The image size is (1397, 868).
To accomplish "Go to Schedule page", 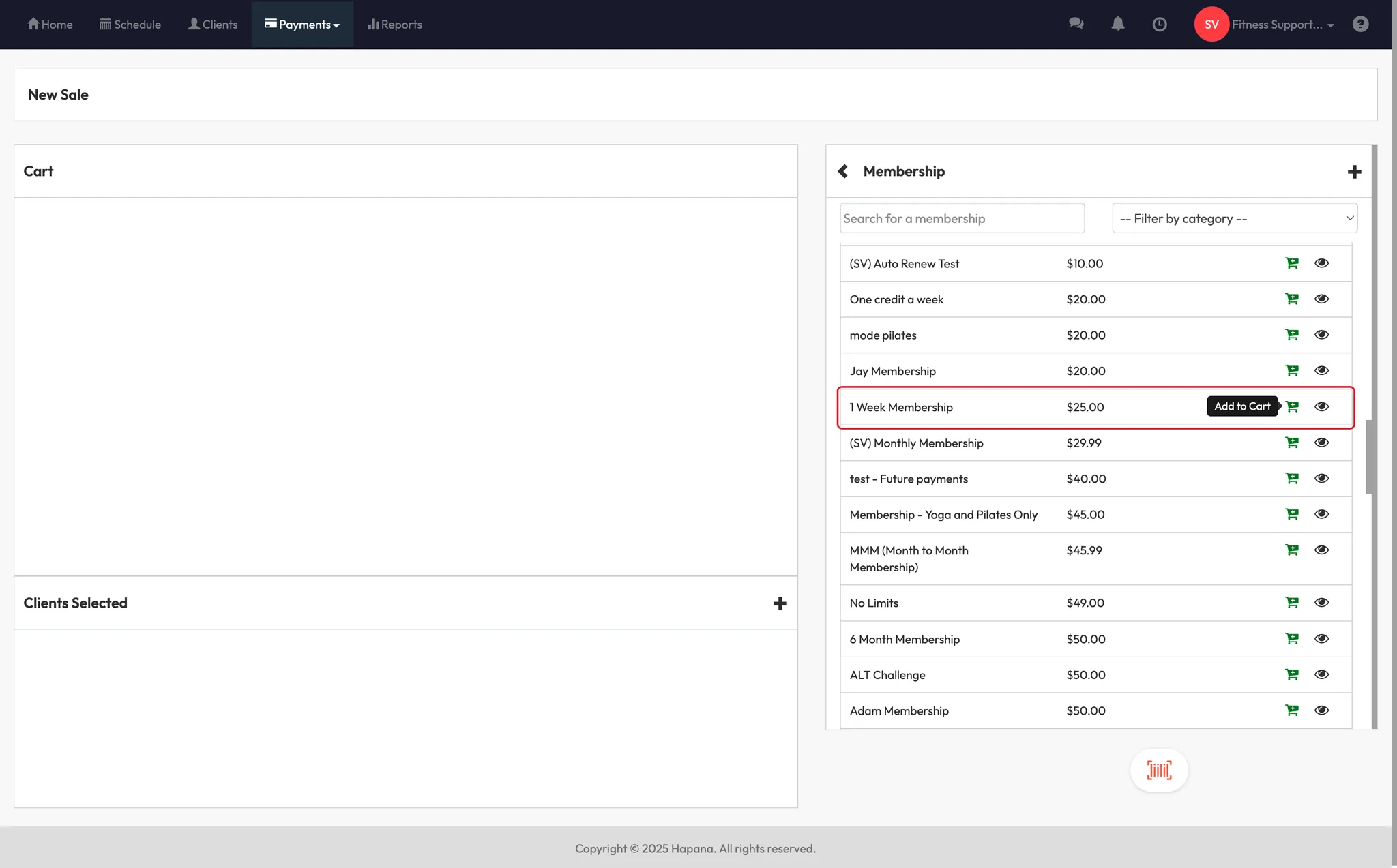I will click(x=130, y=25).
